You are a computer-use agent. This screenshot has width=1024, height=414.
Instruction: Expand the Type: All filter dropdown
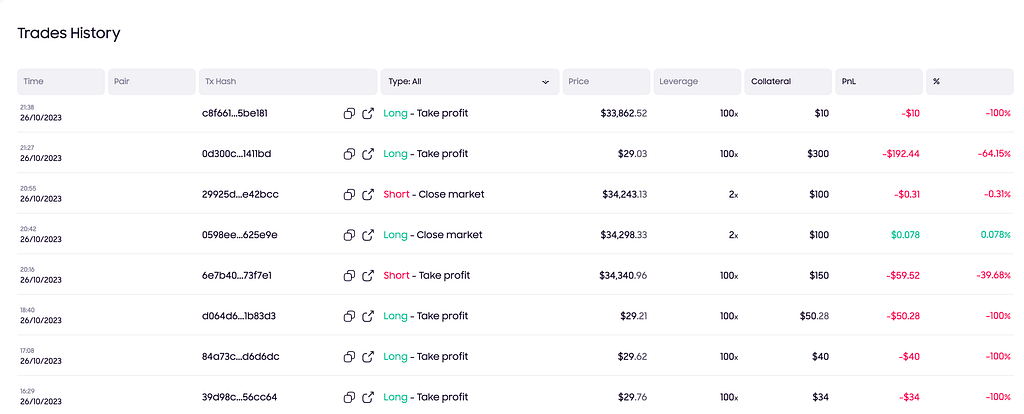[x=470, y=82]
